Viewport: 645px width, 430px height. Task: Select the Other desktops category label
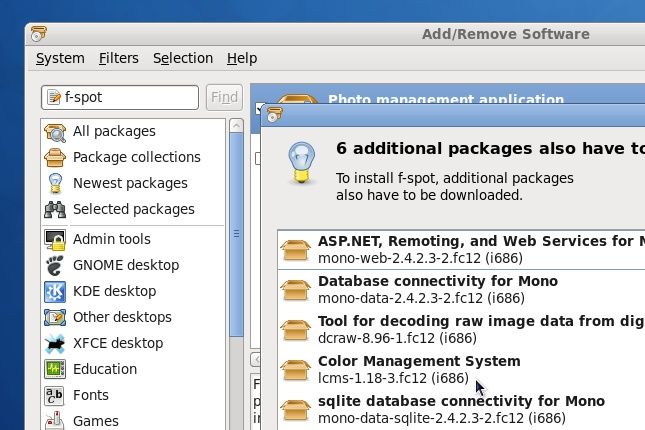pos(122,317)
